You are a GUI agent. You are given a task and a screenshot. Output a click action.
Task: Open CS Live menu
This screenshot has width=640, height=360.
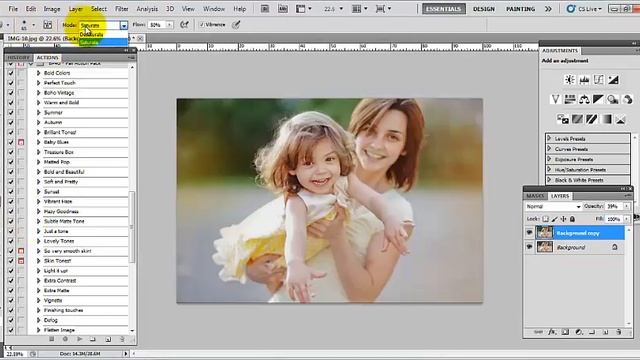[x=584, y=9]
